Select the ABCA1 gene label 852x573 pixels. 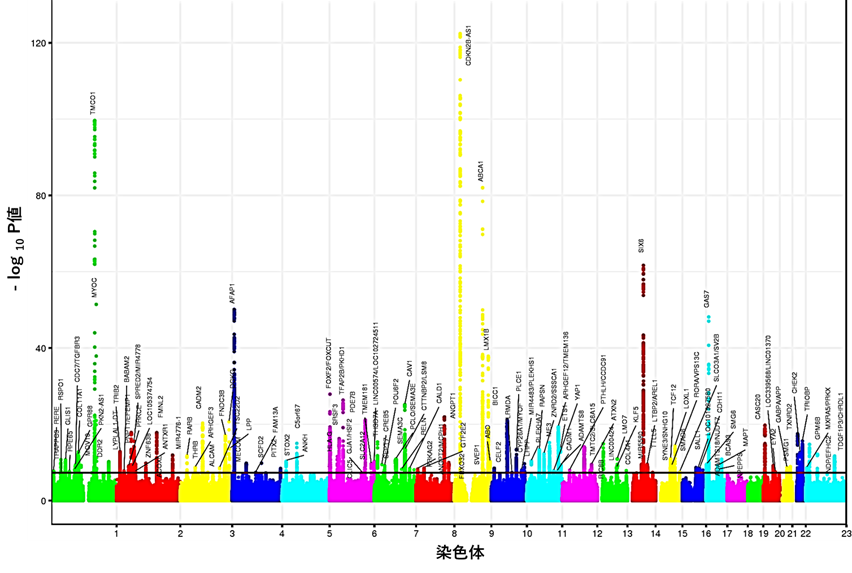[x=480, y=172]
